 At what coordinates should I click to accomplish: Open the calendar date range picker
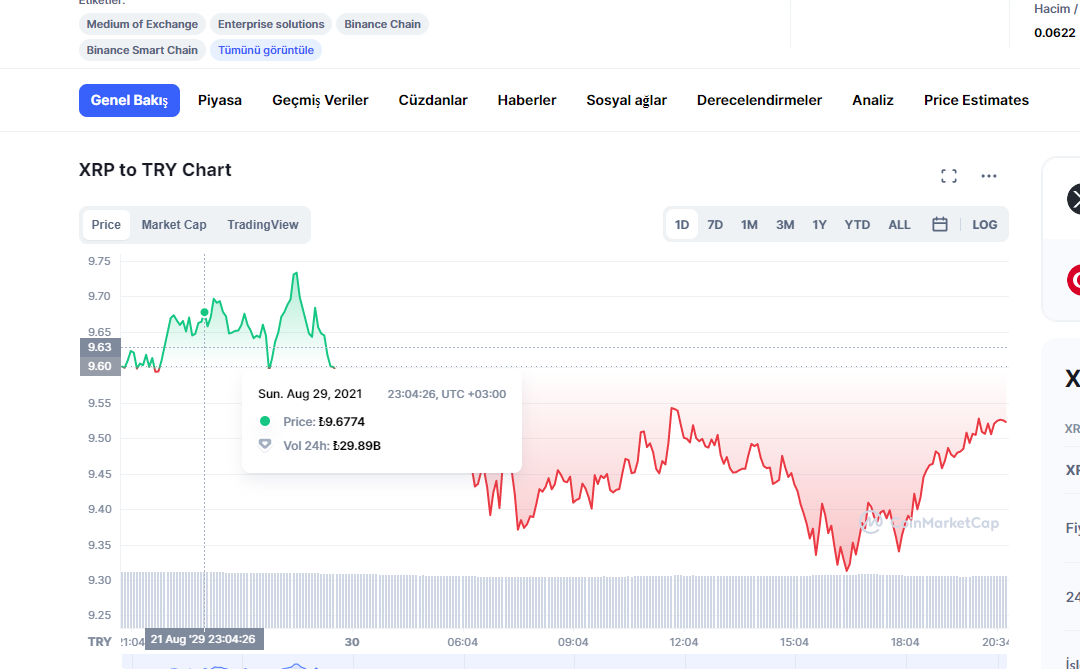coord(939,225)
